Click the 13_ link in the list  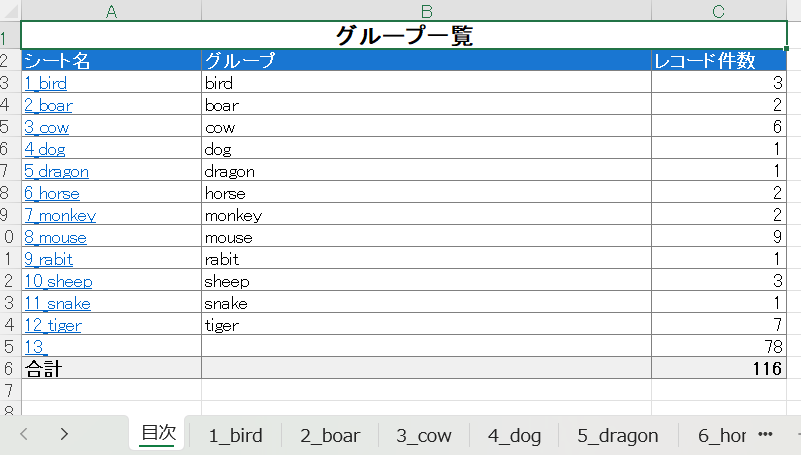click(36, 347)
